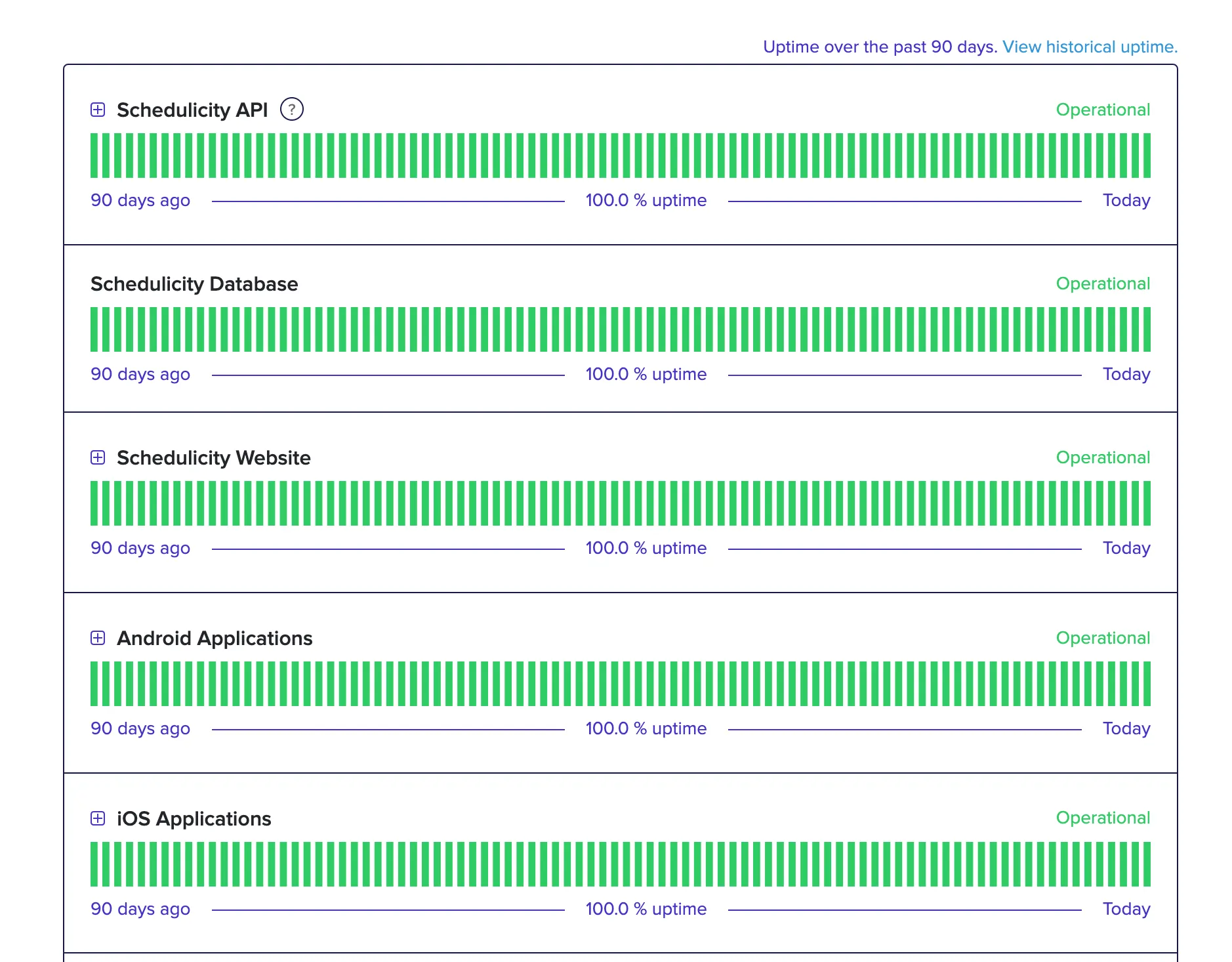Image resolution: width=1232 pixels, height=962 pixels.
Task: Click Operational status for iOS Applications
Action: (1103, 818)
